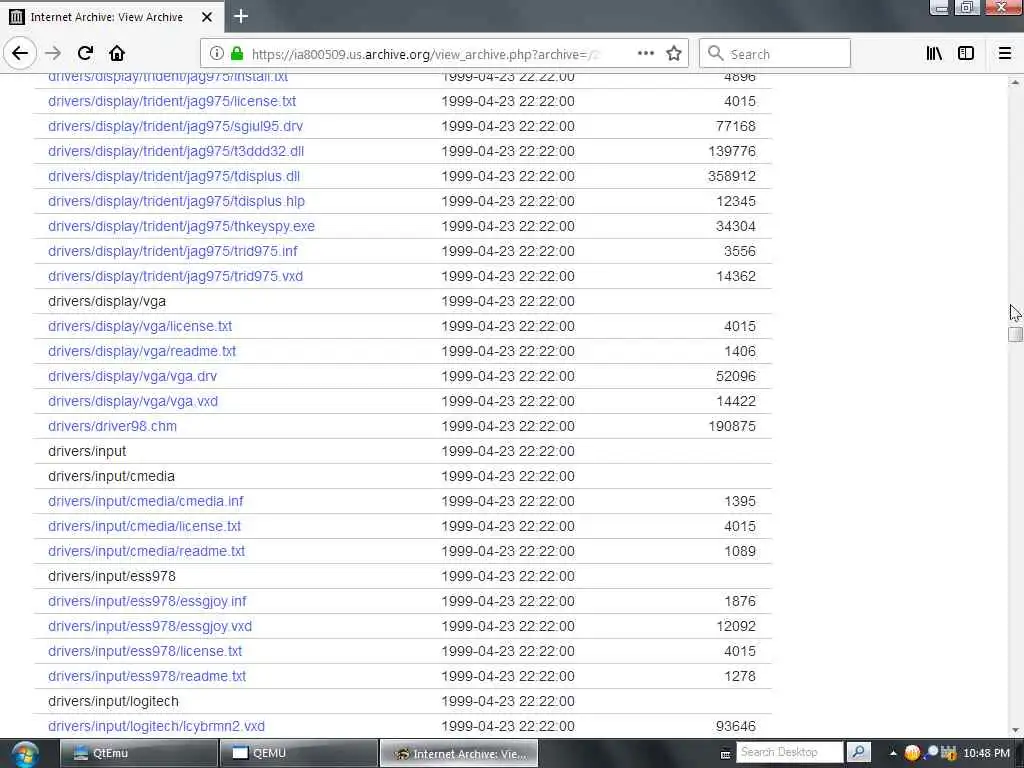The height and width of the screenshot is (768, 1024).
Task: Click the URL address bar
Action: (x=424, y=54)
